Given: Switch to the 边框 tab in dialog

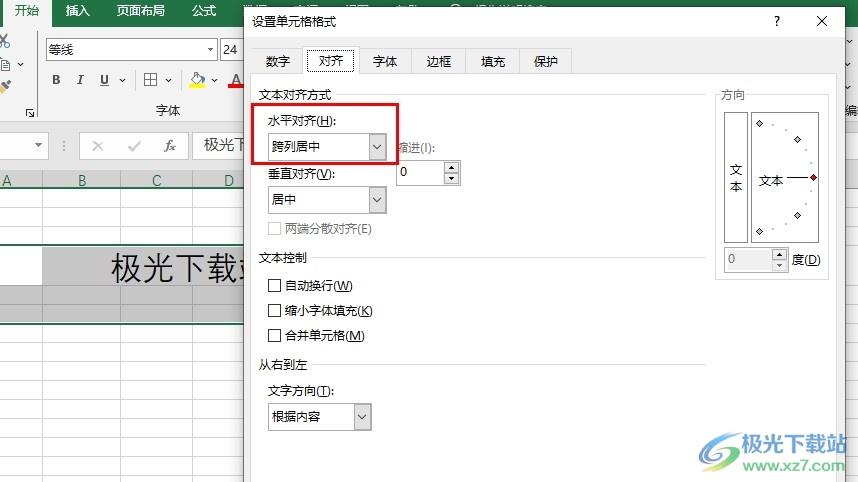Looking at the screenshot, I should [438, 61].
